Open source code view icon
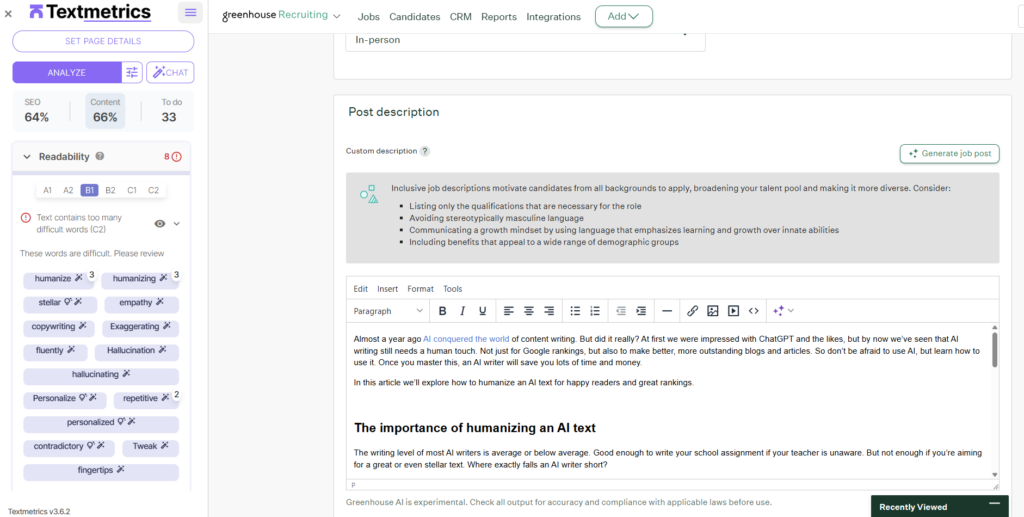The image size is (1024, 517). (x=754, y=311)
